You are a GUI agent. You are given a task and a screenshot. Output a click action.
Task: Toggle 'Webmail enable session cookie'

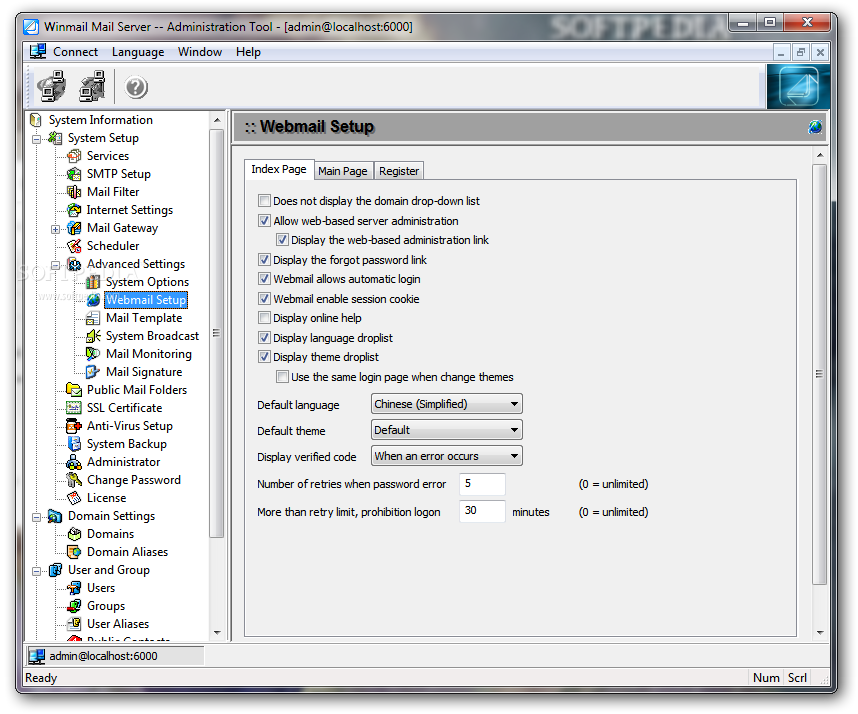coord(264,299)
